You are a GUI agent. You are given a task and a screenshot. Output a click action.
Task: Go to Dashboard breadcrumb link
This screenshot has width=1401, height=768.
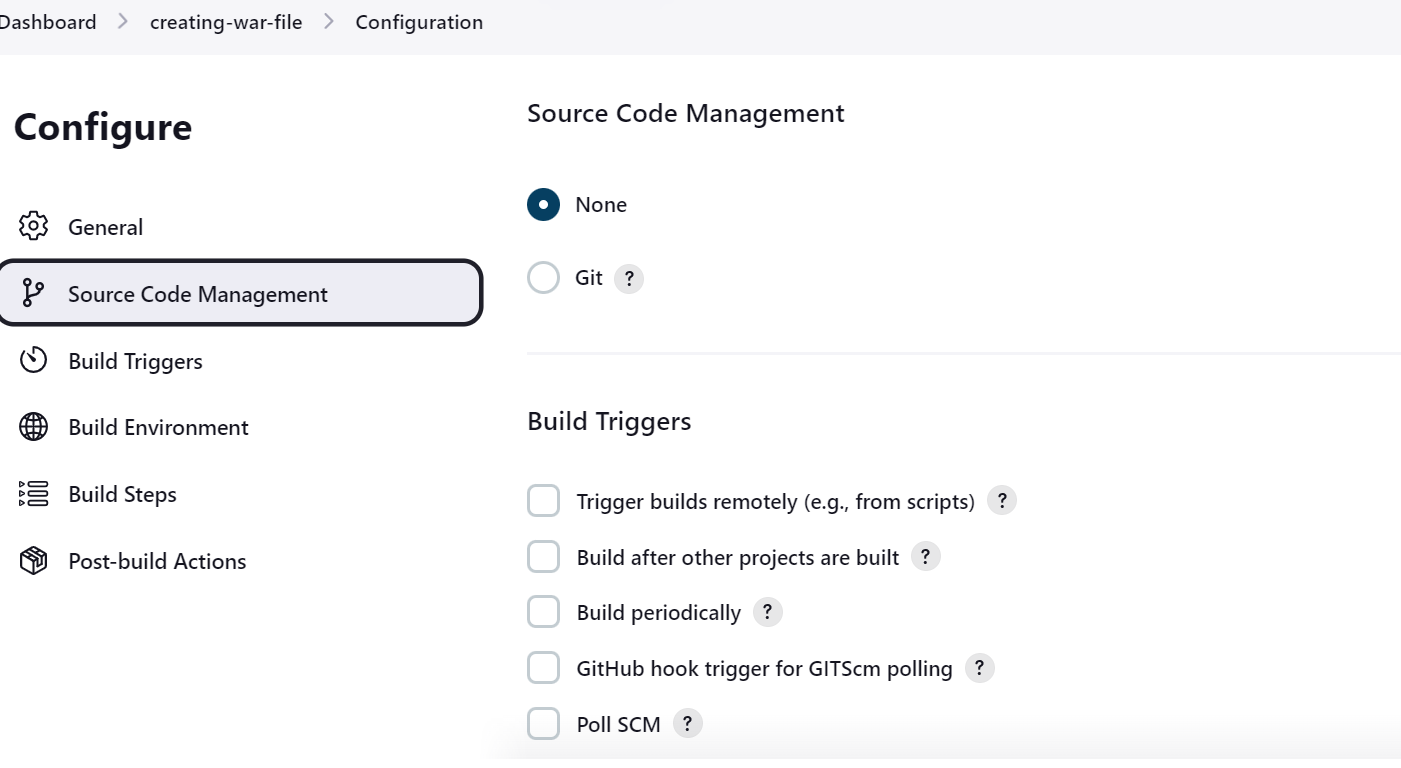[x=48, y=22]
